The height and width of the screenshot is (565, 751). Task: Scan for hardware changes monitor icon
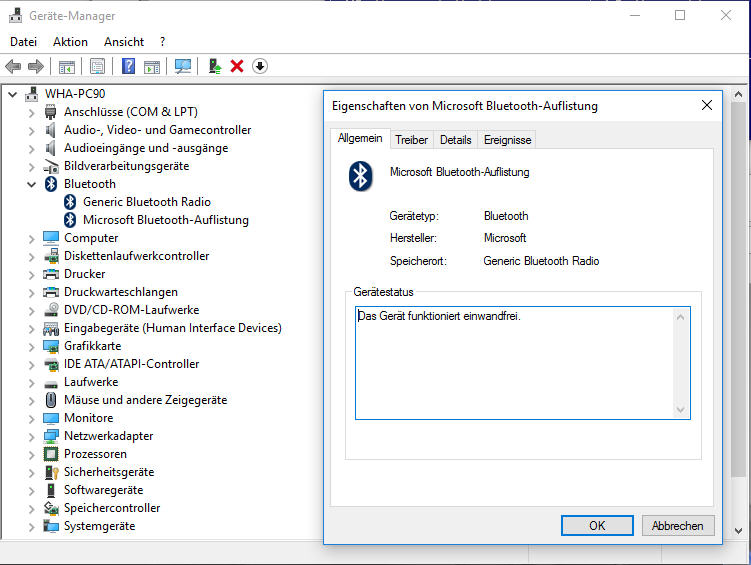click(183, 67)
